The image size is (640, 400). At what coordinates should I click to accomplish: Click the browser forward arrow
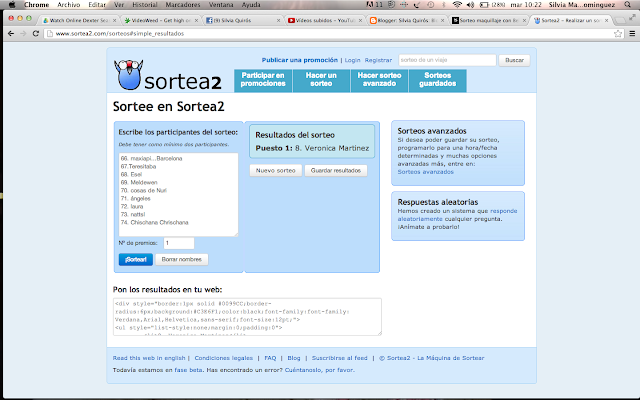[x=23, y=33]
